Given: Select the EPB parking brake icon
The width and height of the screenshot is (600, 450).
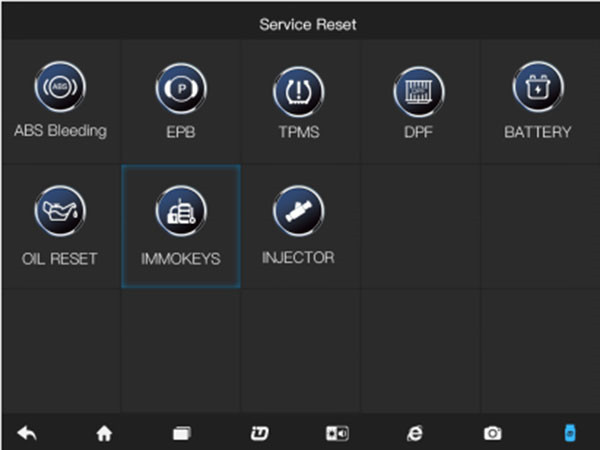Looking at the screenshot, I should (181, 89).
